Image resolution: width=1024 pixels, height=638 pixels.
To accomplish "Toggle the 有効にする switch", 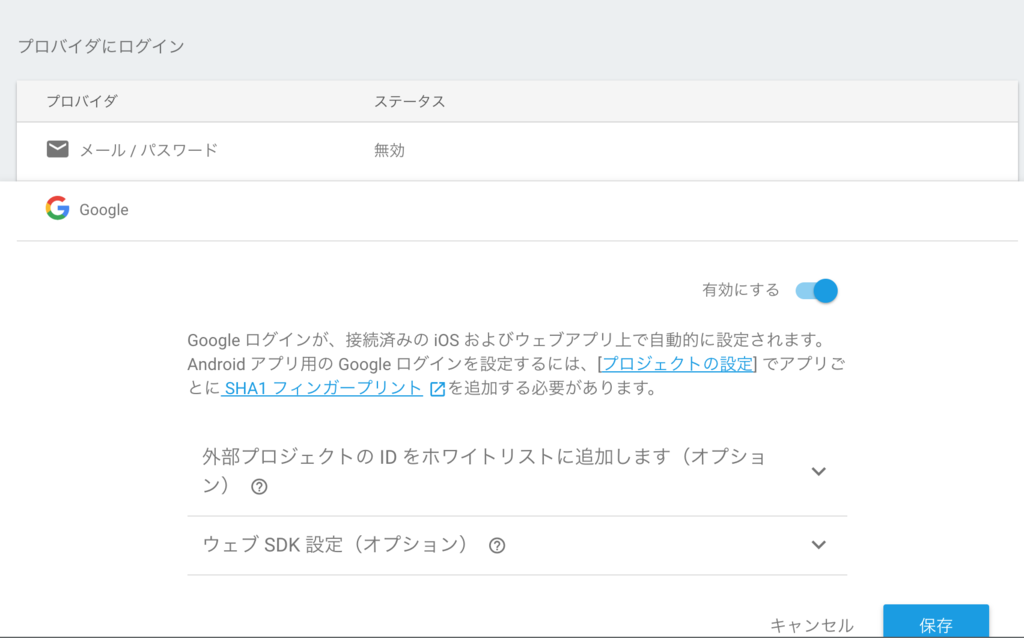I will [816, 291].
